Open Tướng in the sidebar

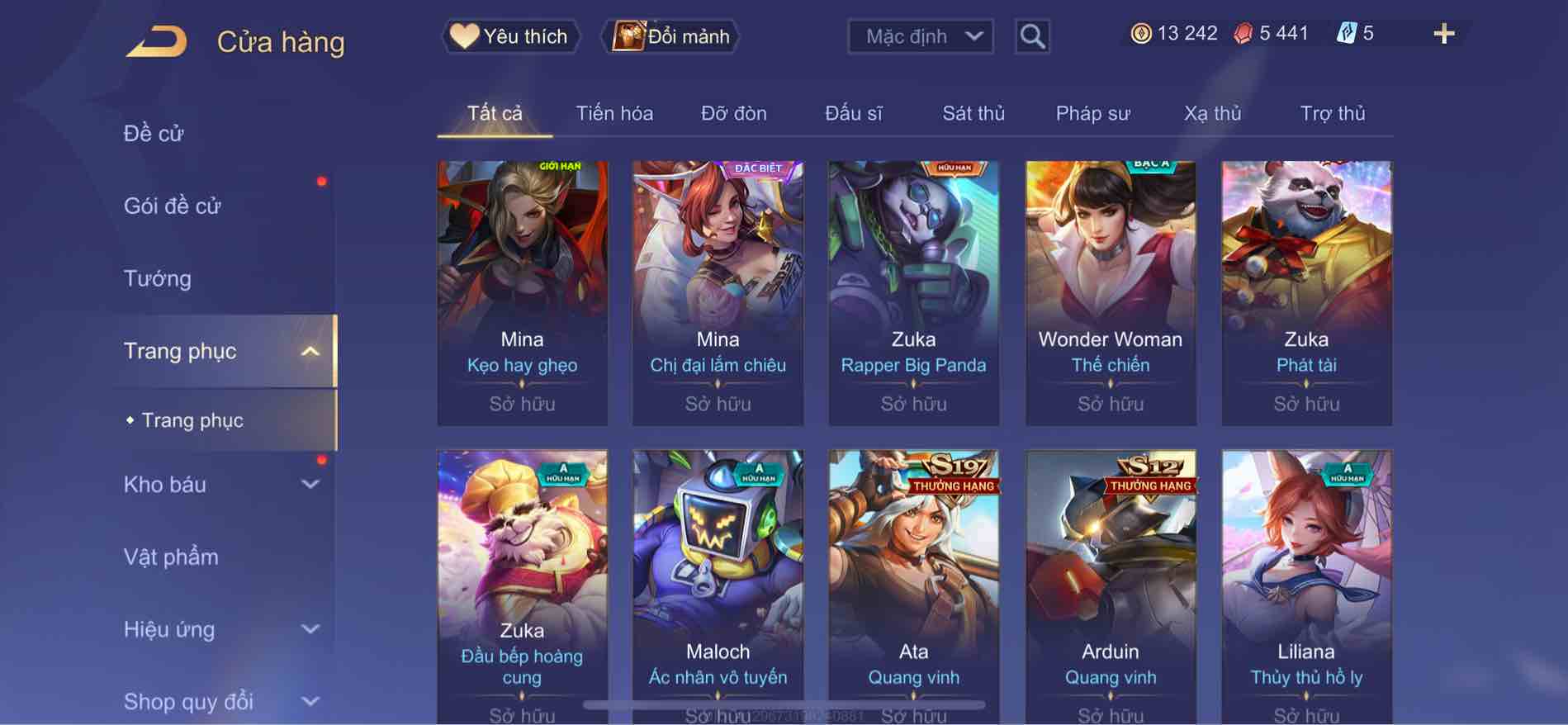point(157,278)
